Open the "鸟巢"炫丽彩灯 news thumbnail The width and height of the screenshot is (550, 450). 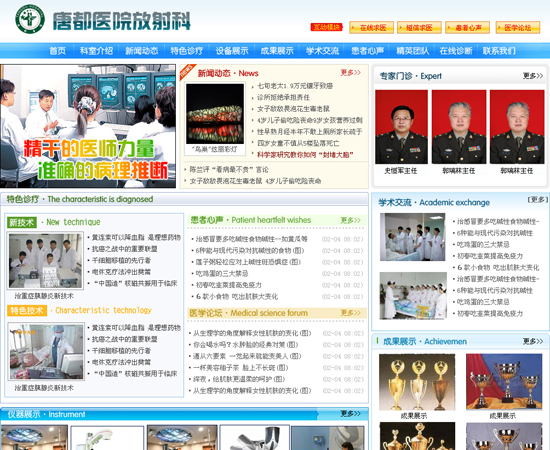click(x=215, y=114)
